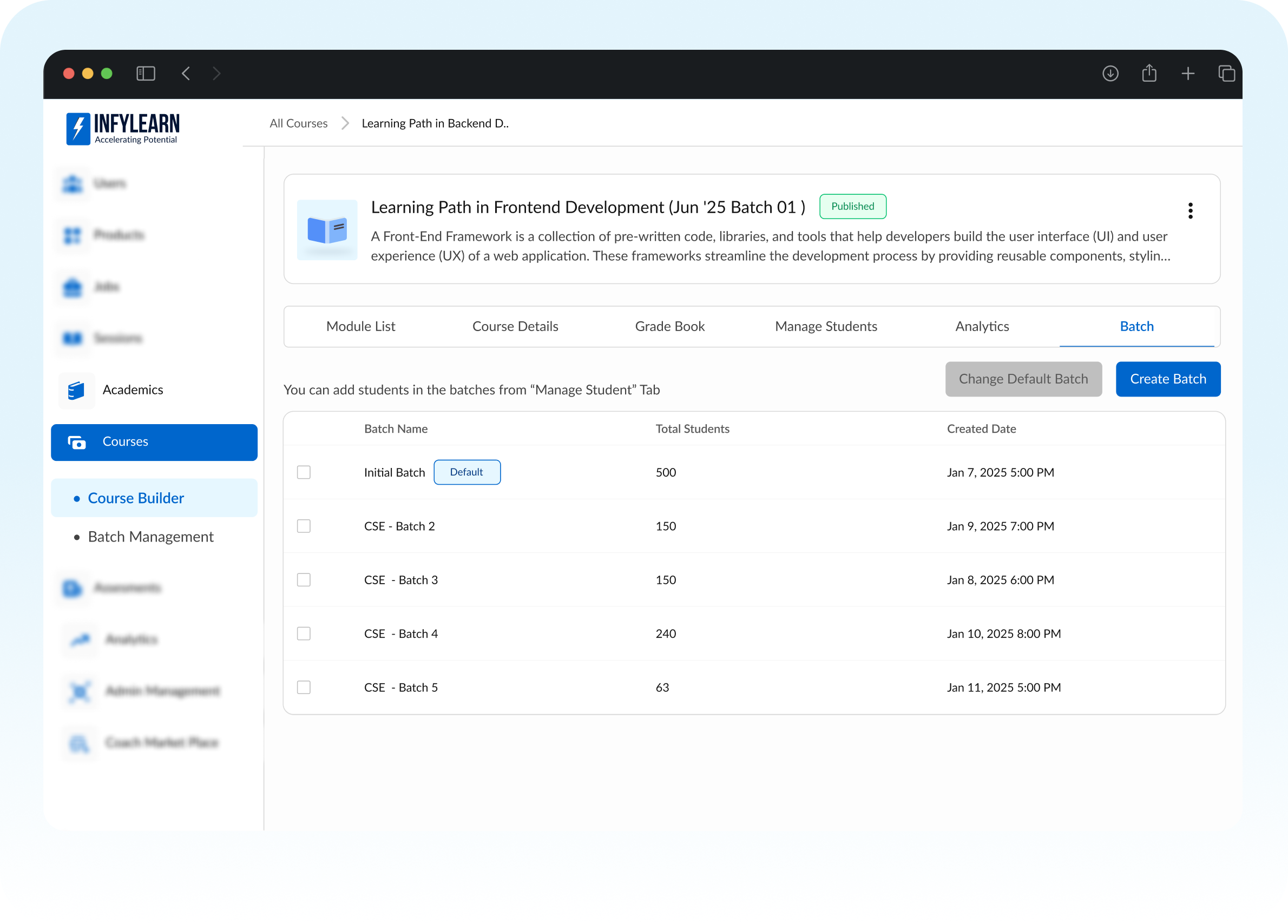Click the share icon in browser toolbar

(1149, 73)
